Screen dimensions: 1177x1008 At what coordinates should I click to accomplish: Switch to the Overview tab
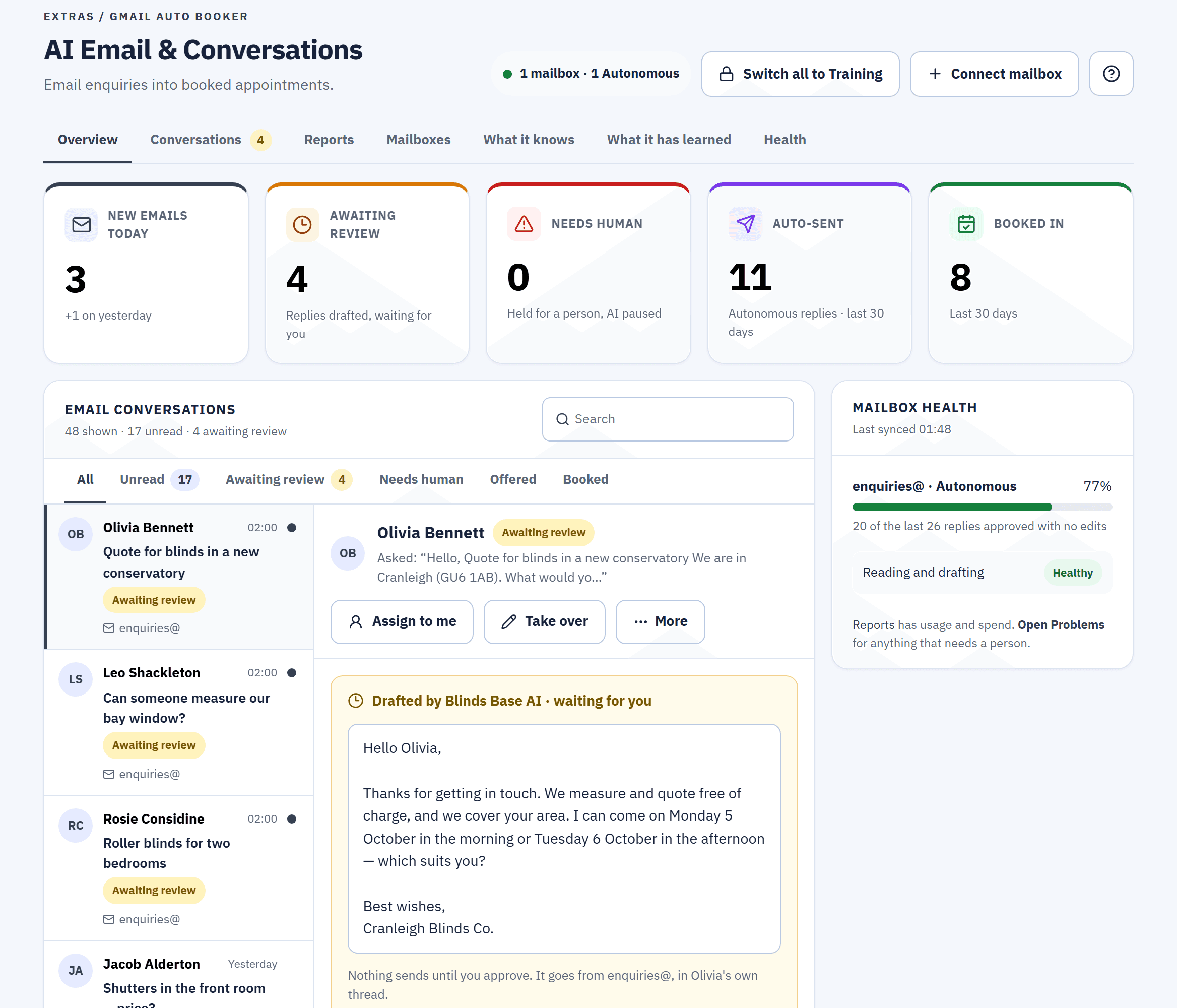(88, 140)
